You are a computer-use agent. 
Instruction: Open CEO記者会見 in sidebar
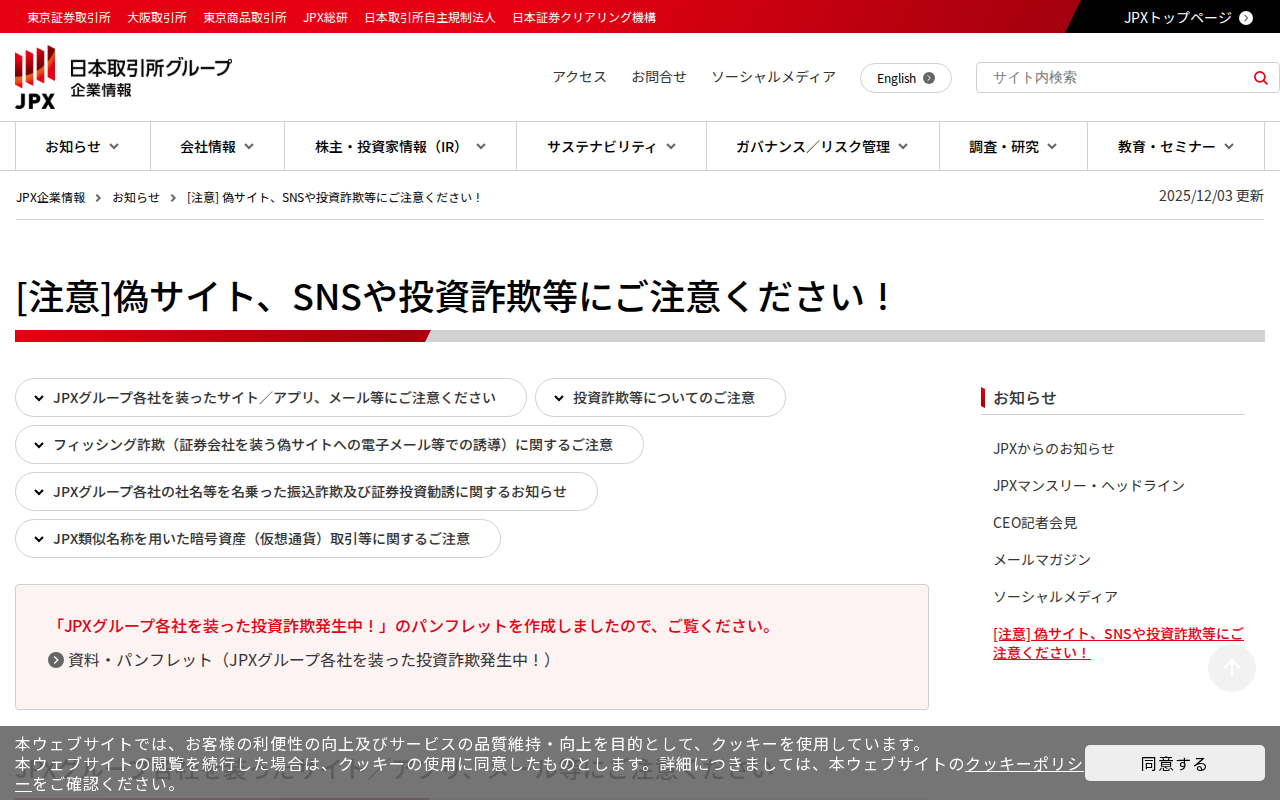(x=1035, y=522)
